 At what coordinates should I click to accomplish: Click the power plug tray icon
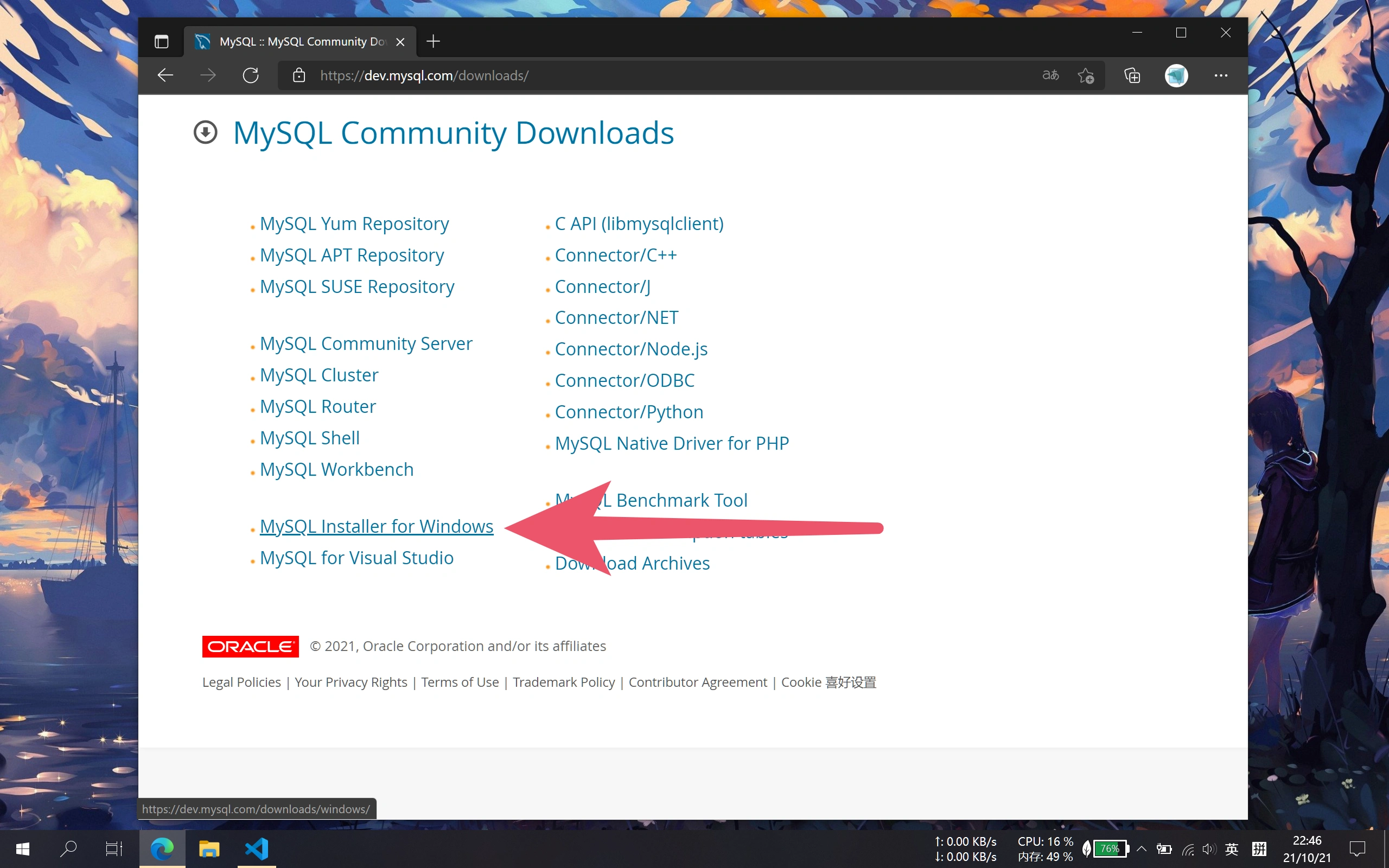tap(1164, 848)
